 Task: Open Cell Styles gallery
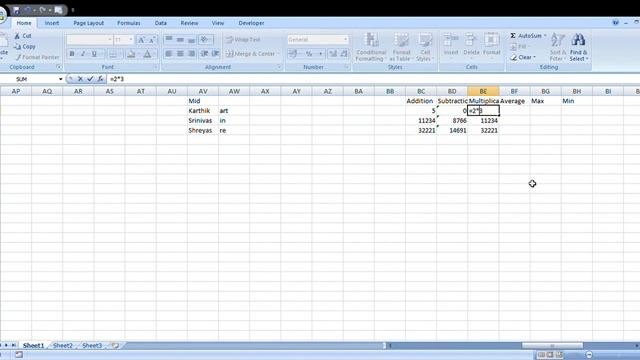pyautogui.click(x=425, y=47)
